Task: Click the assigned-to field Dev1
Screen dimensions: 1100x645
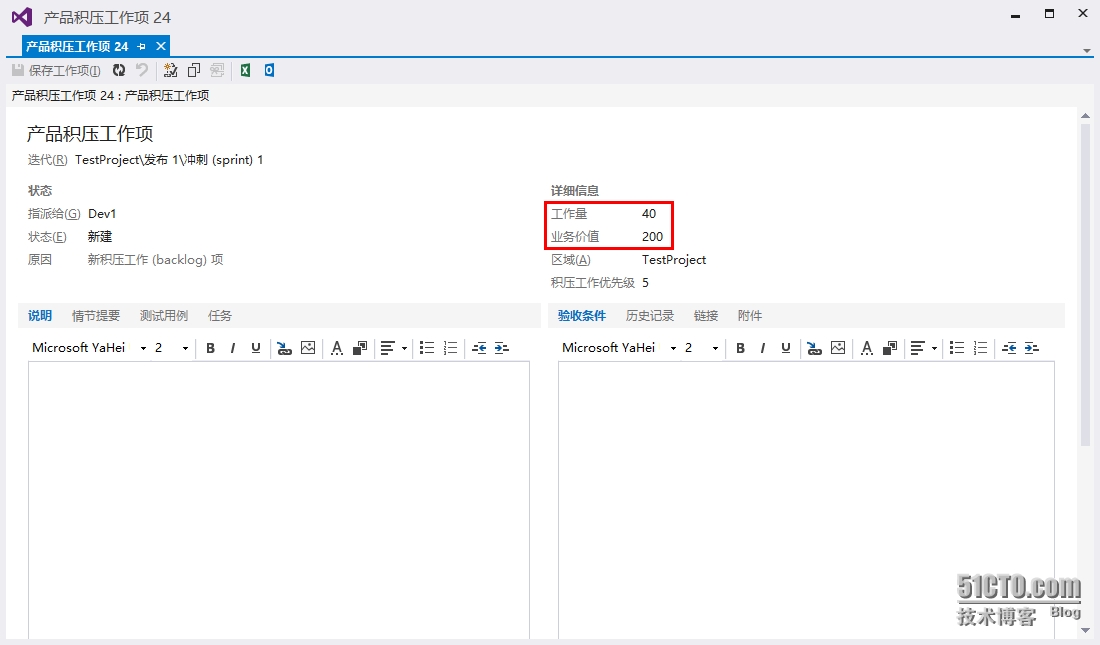Action: pyautogui.click(x=102, y=214)
